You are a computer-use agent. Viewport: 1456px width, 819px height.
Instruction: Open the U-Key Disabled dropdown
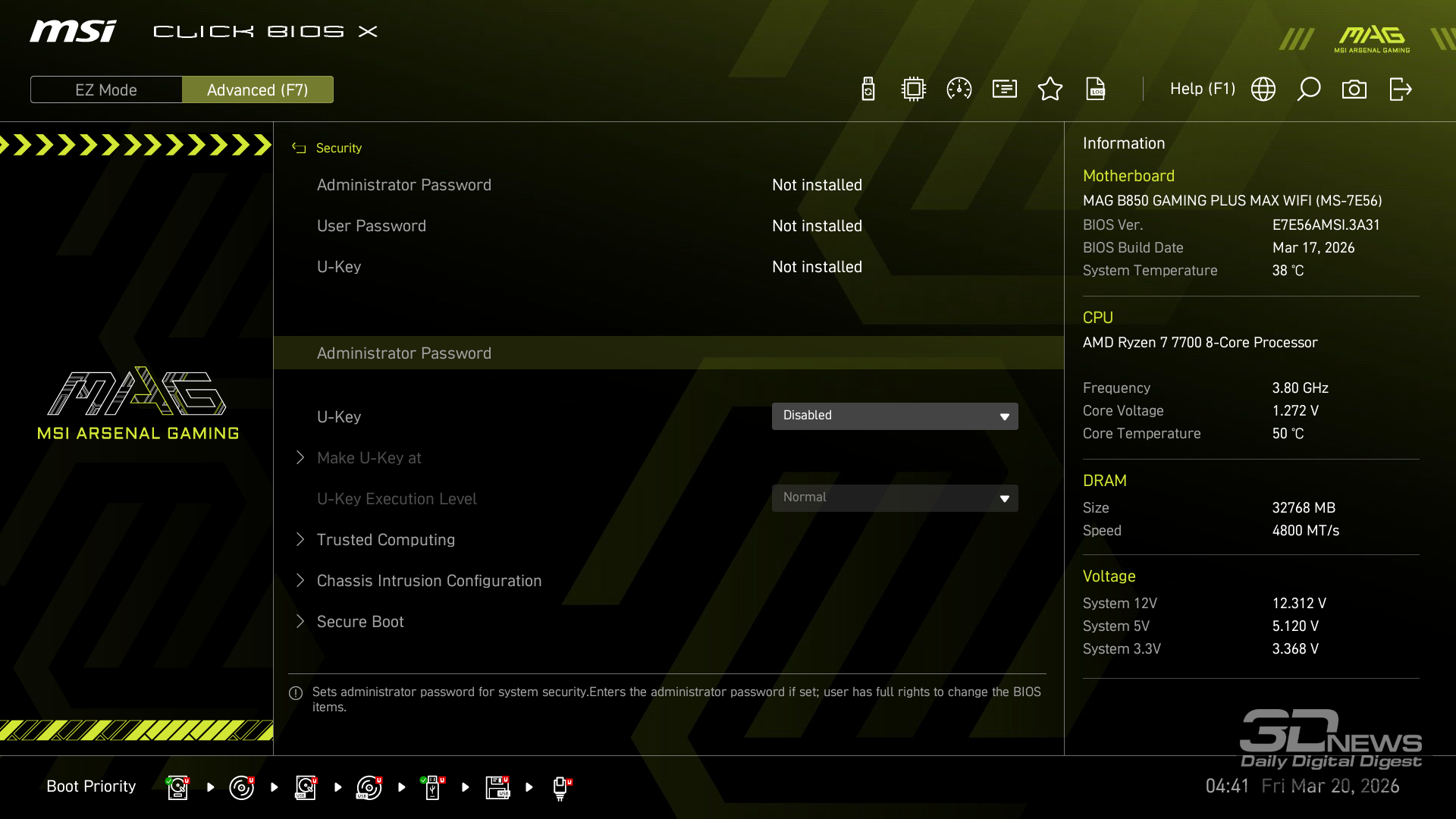tap(895, 416)
